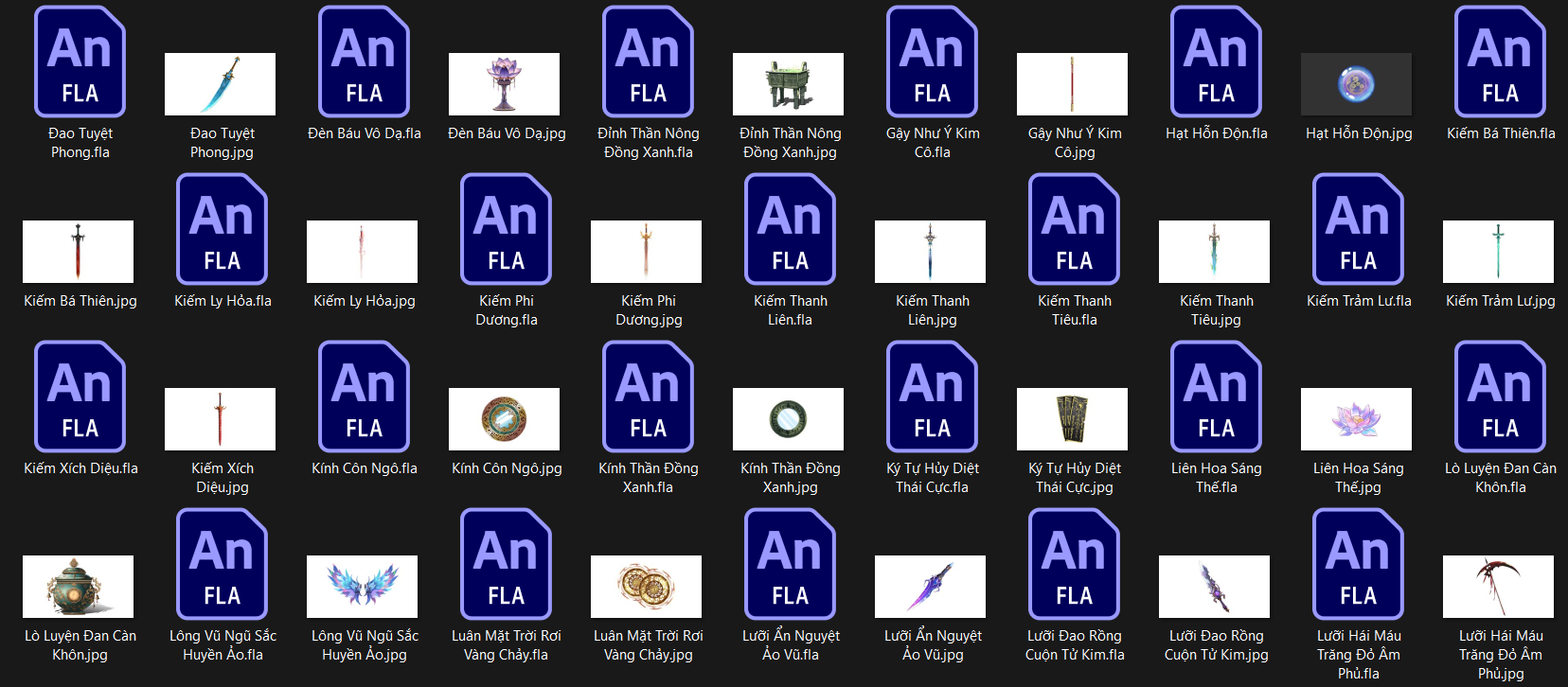
Task: Select the Hạt Hỗn Độn.jpg orb thumbnail
Action: click(x=1356, y=84)
